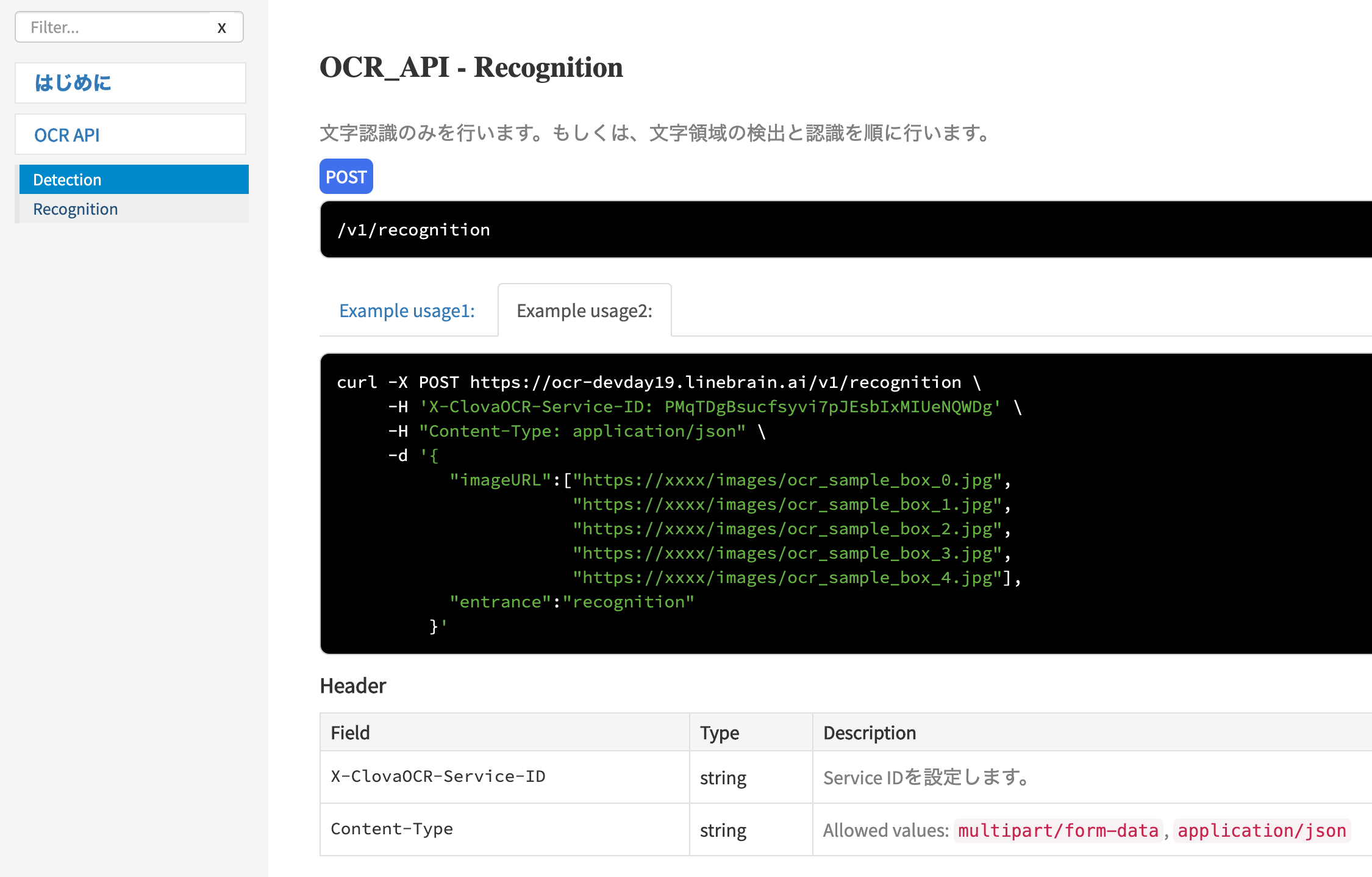1372x877 pixels.
Task: Click the /v1/recognition endpoint code block
Action: 846,229
